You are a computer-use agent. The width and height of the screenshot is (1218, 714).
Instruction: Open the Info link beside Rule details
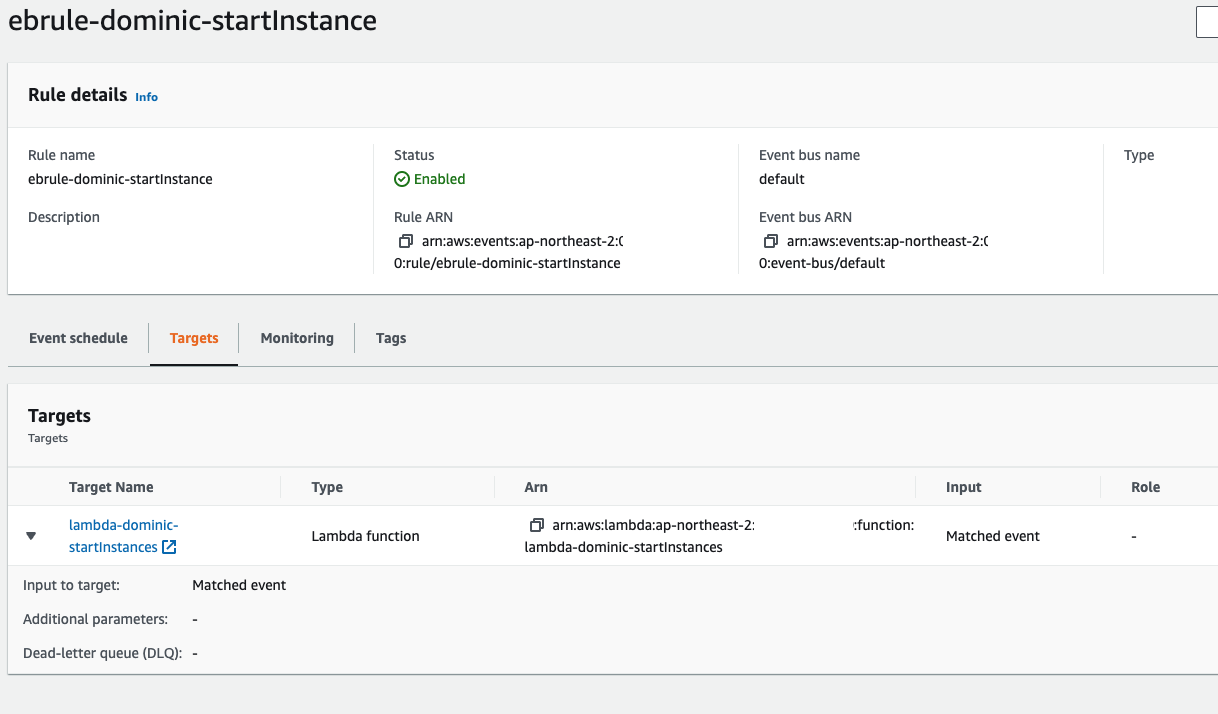147,97
